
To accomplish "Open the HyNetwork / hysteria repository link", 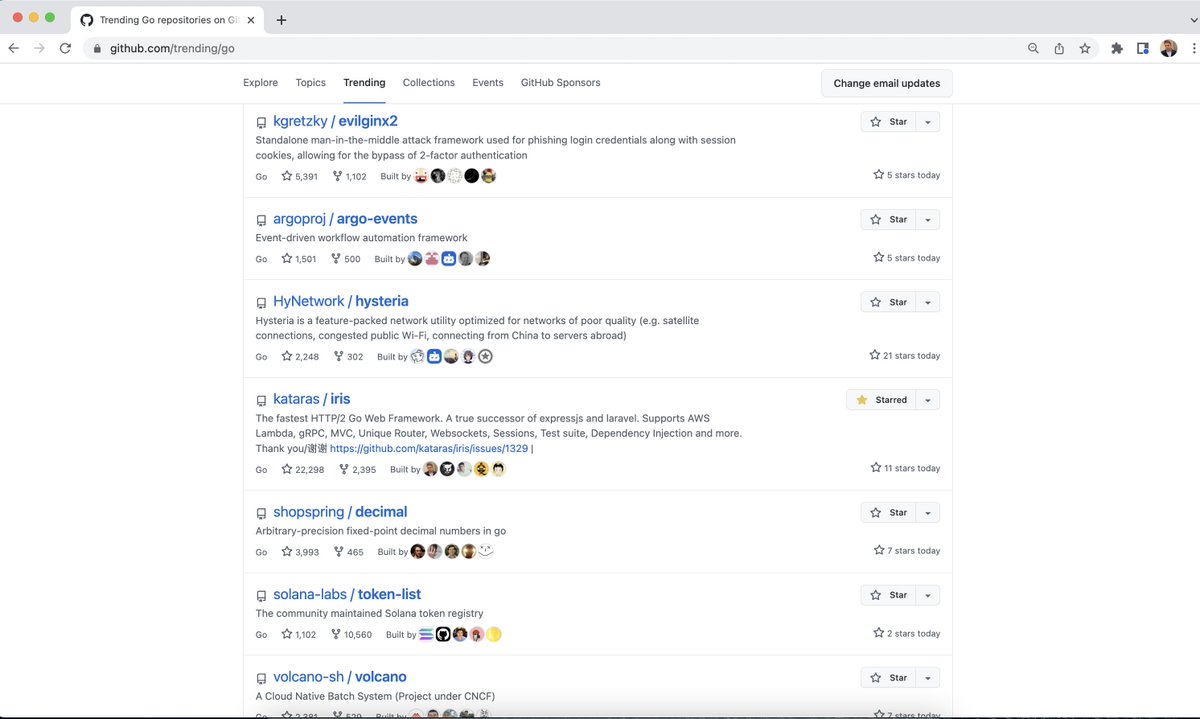I will tap(340, 301).
